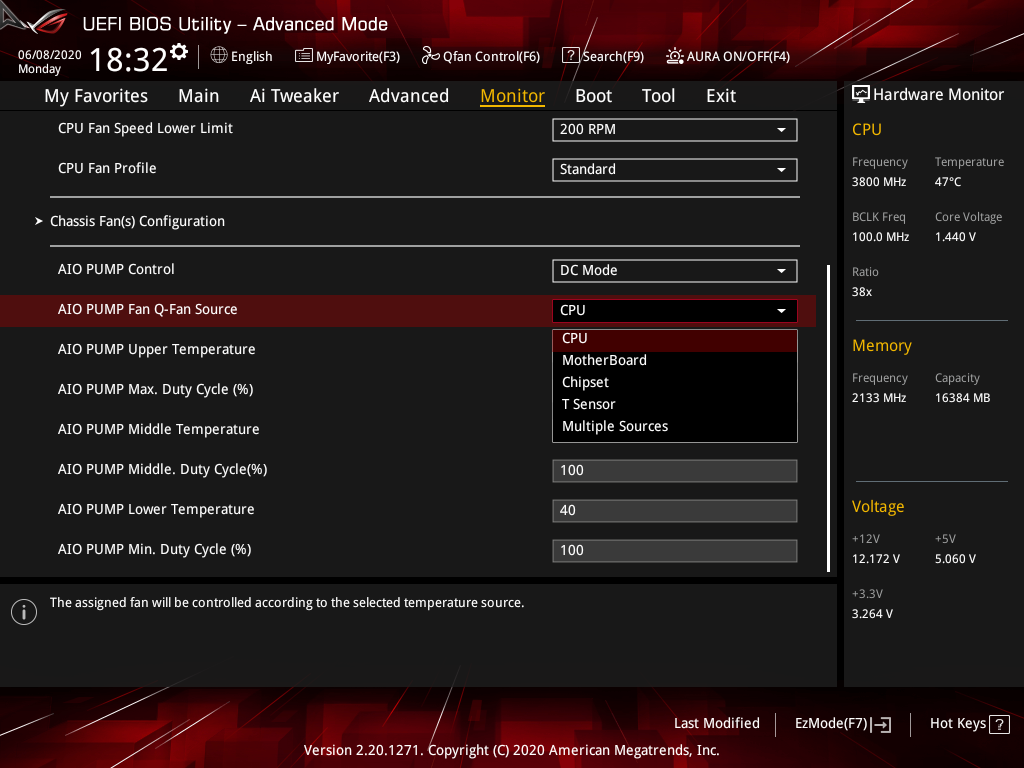
Task: Select CPU Fan Speed Lower Limit label
Action: click(145, 129)
